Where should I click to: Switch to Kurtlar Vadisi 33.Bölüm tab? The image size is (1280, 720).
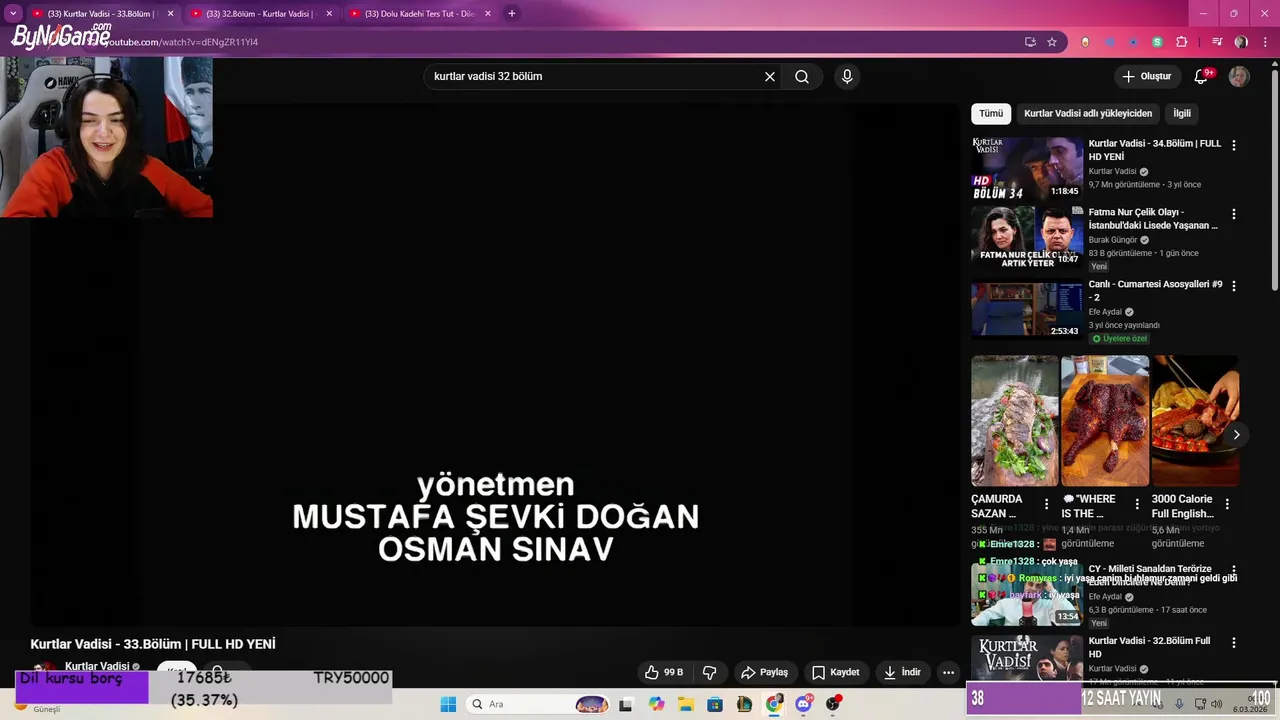pos(100,14)
